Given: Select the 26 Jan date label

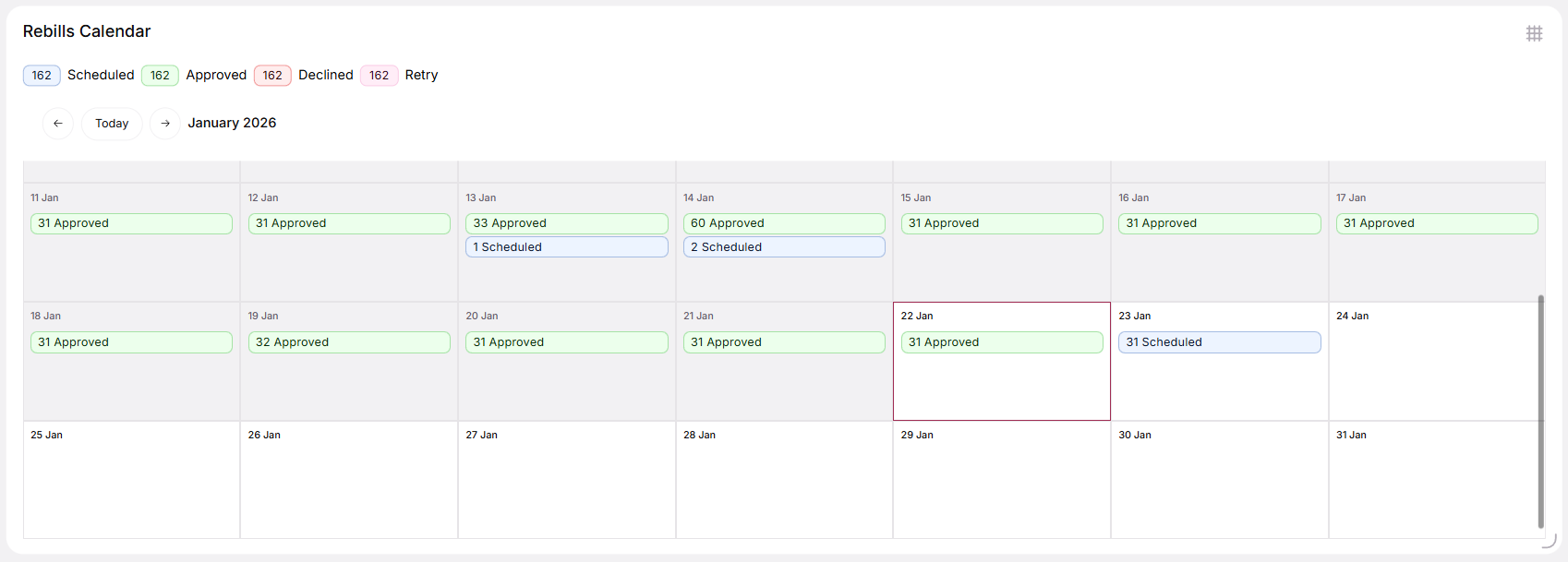Looking at the screenshot, I should coord(264,435).
